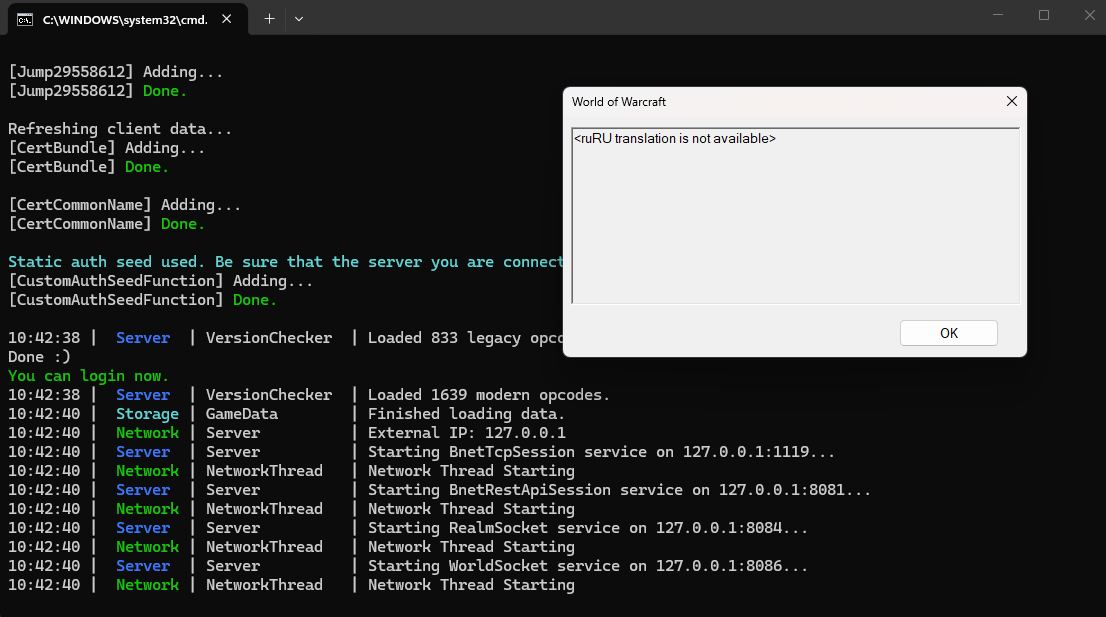The width and height of the screenshot is (1106, 617).
Task: Click 'Finished loading data.' text
Action: pos(466,413)
